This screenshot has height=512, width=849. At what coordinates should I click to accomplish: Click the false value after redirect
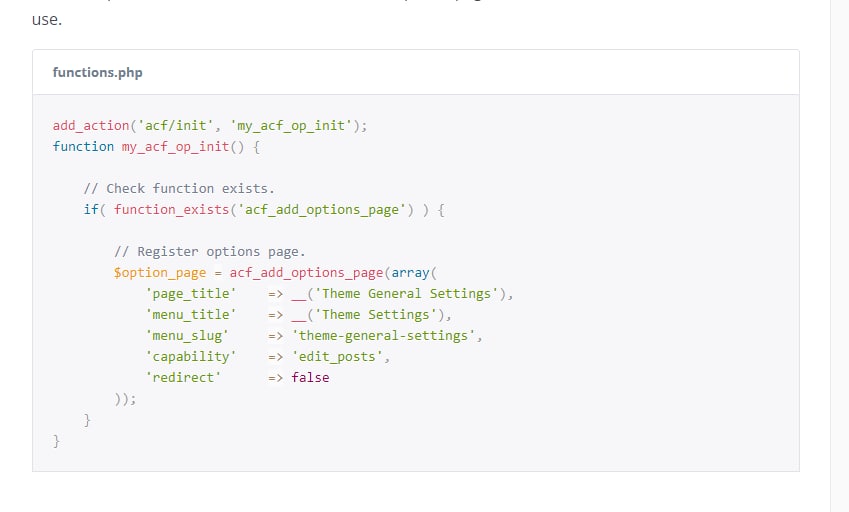(310, 378)
